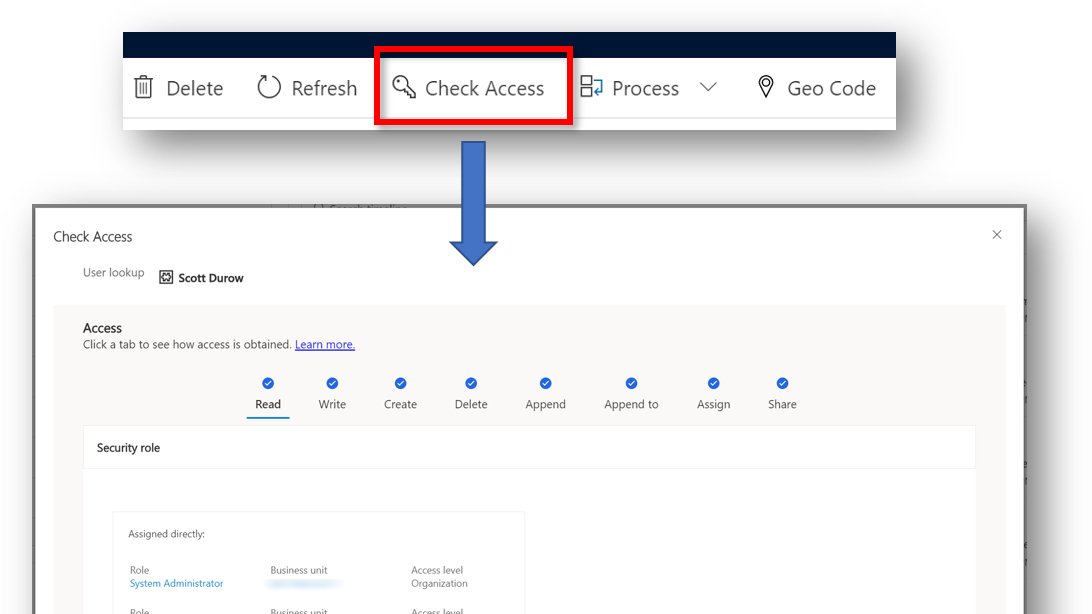Viewport: 1092px width, 614px height.
Task: Click the checkmark icon above Write
Action: coord(332,384)
